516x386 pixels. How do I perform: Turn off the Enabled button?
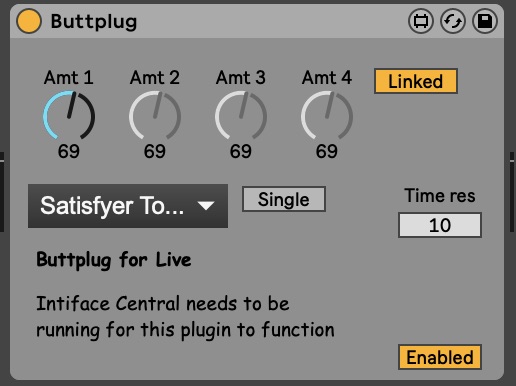440,357
